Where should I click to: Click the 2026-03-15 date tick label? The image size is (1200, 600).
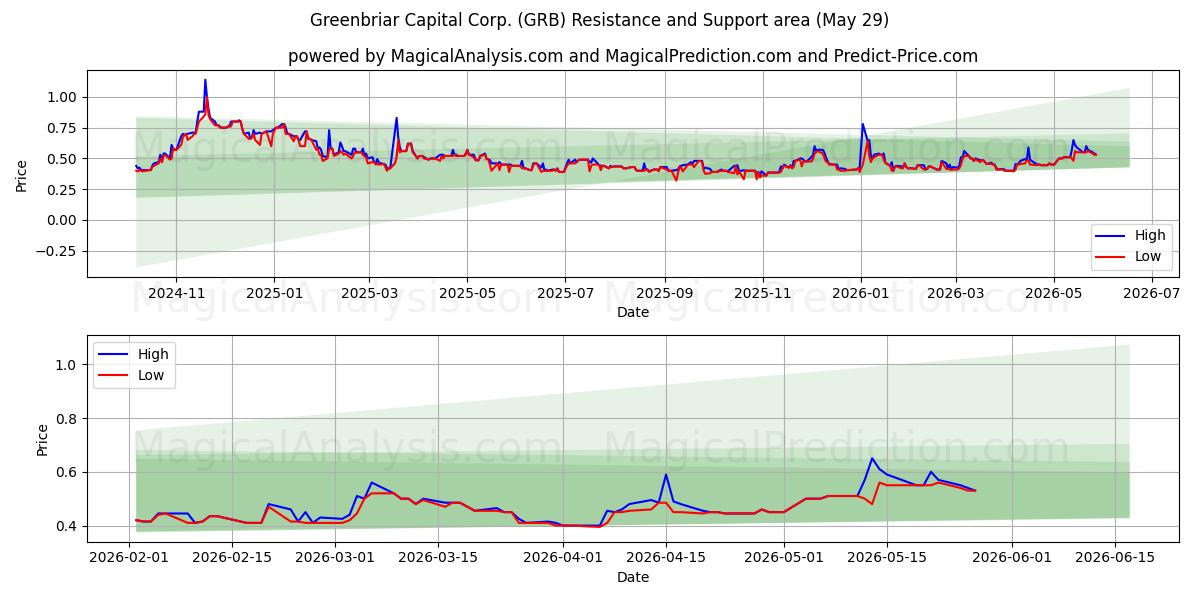click(437, 558)
